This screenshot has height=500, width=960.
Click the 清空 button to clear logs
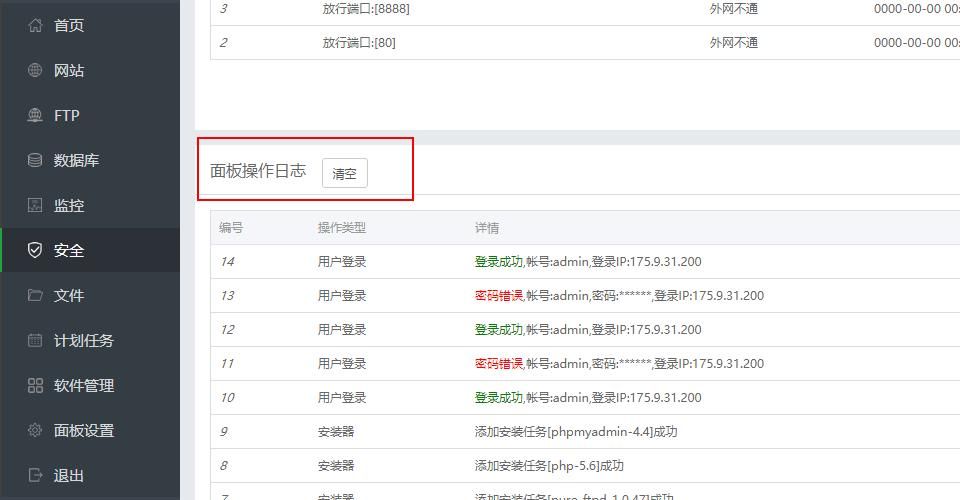[345, 173]
